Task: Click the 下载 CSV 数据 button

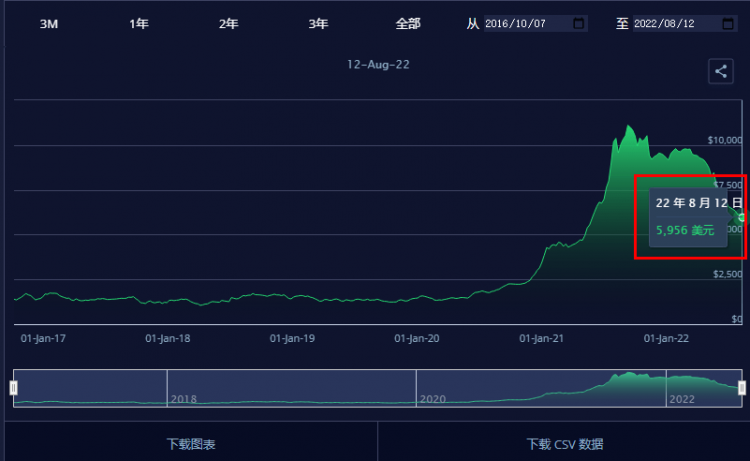Action: pos(564,443)
